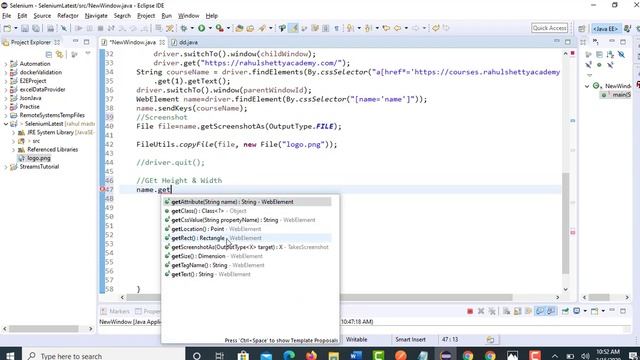The height and width of the screenshot is (360, 640).
Task: Click the Search flashlight icon in toolbar
Action: coord(262,28)
